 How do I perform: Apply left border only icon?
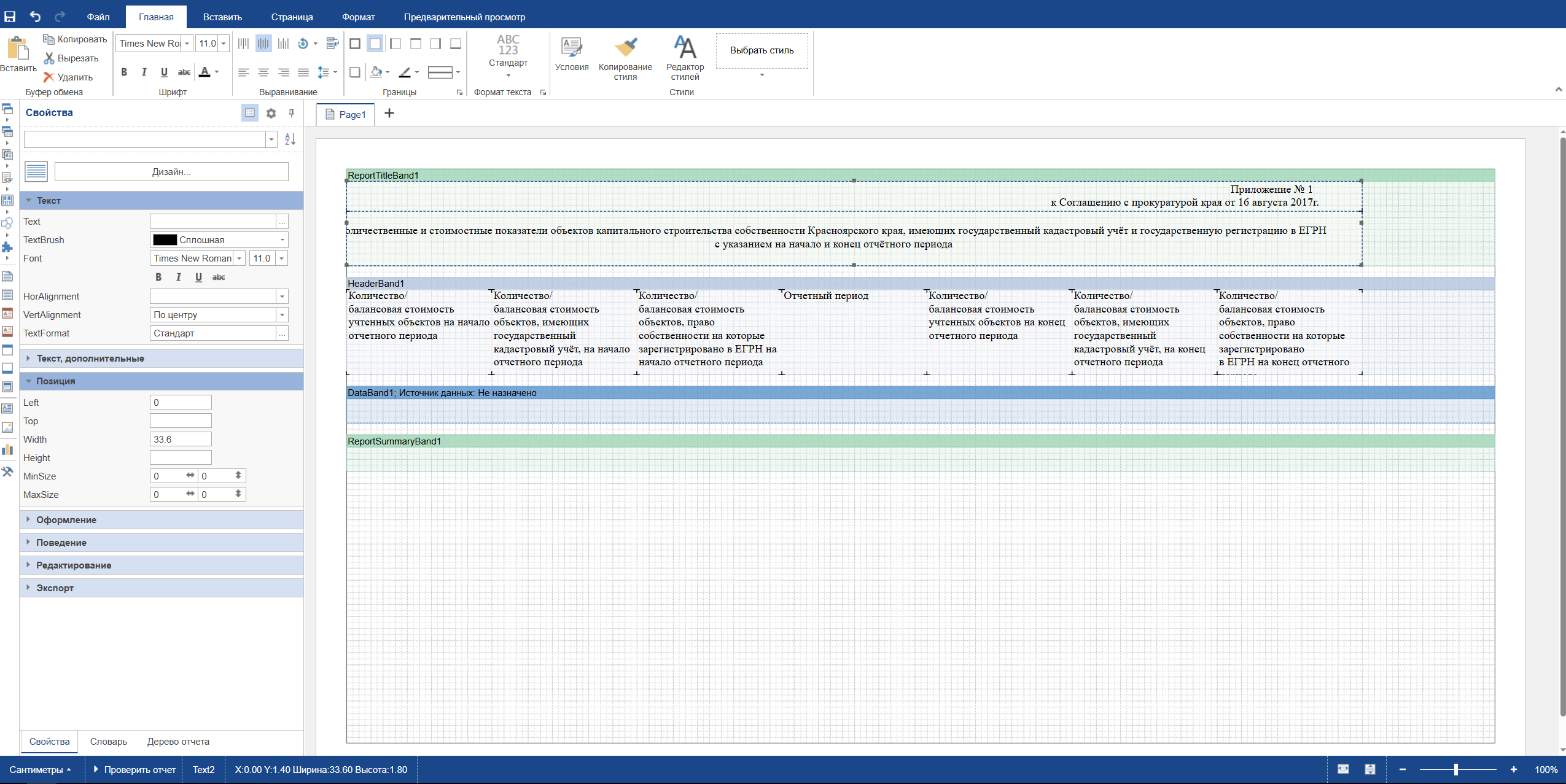click(x=395, y=44)
